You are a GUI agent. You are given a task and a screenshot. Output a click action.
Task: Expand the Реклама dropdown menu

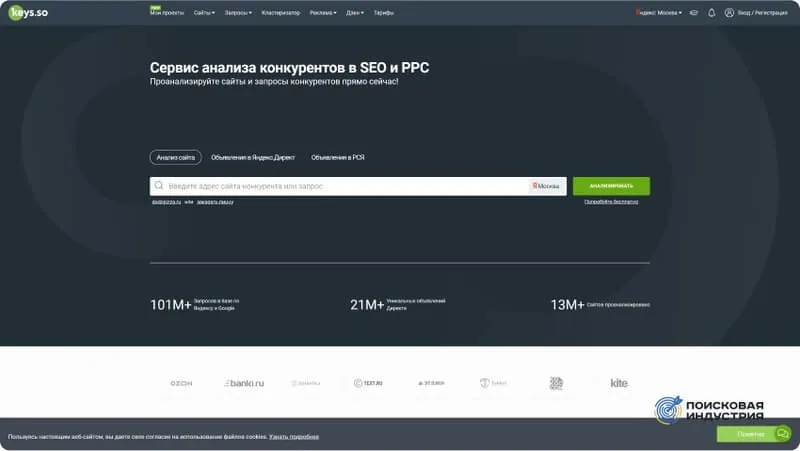click(x=323, y=13)
